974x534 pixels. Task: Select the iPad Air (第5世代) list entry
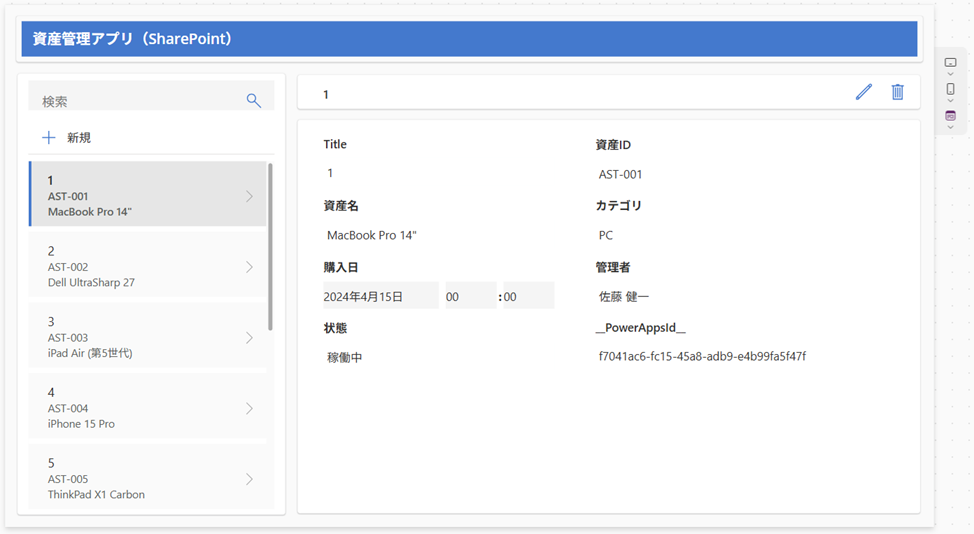[x=148, y=337]
